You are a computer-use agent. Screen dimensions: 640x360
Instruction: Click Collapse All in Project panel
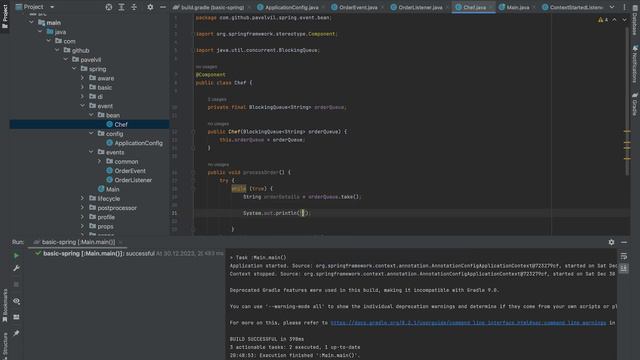[x=134, y=7]
